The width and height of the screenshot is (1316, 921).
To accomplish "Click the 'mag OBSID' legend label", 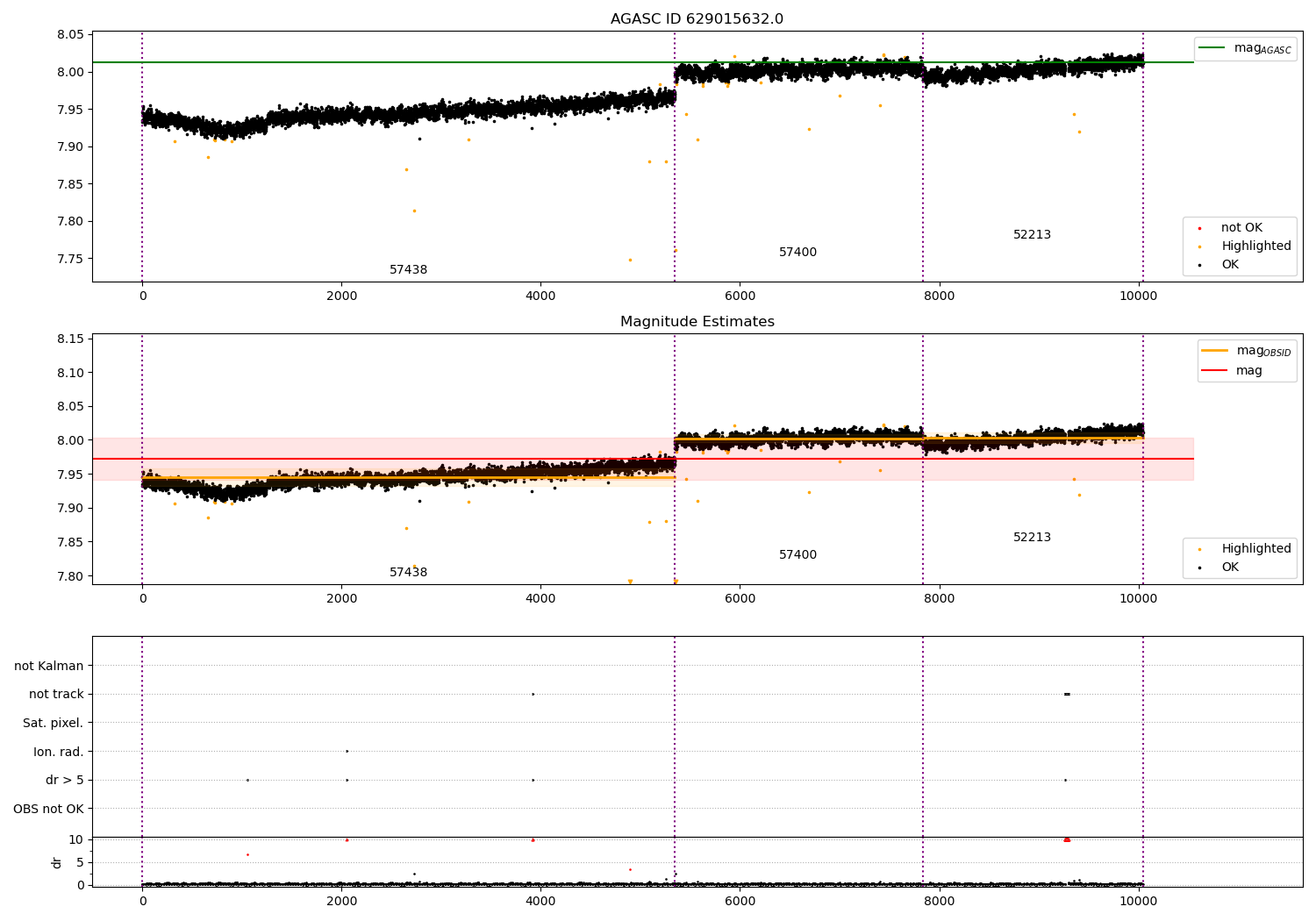I will point(1263,351).
